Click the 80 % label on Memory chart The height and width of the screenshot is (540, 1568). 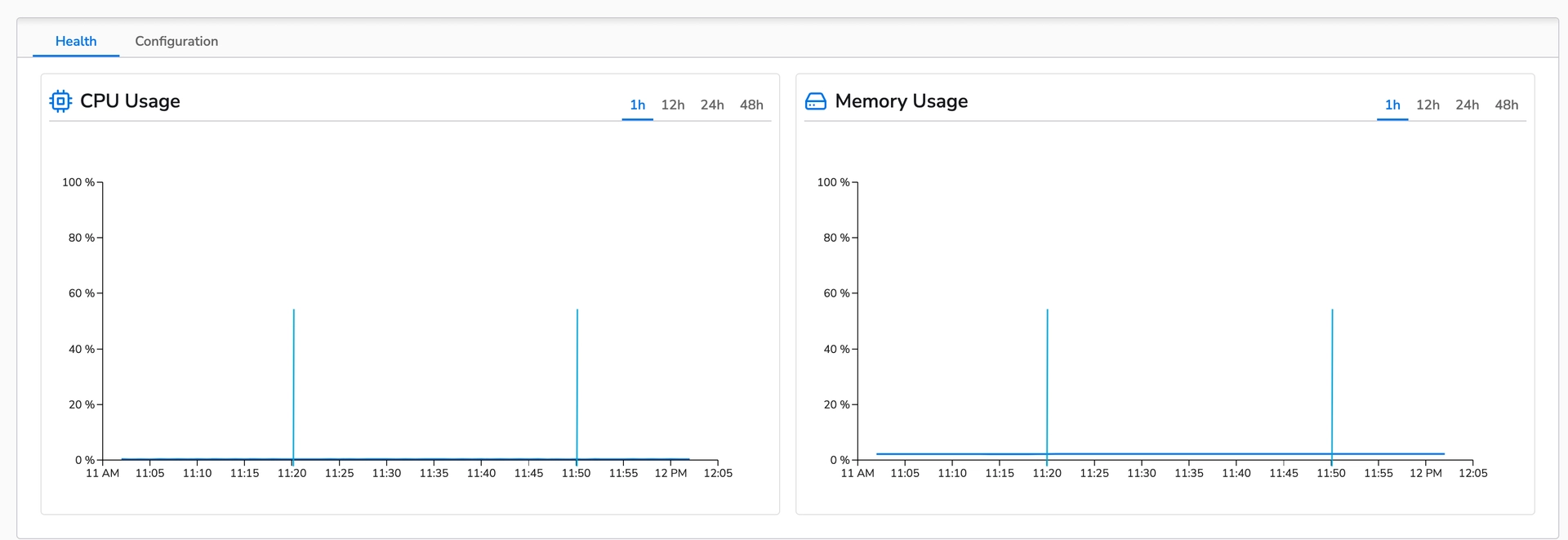tap(836, 238)
